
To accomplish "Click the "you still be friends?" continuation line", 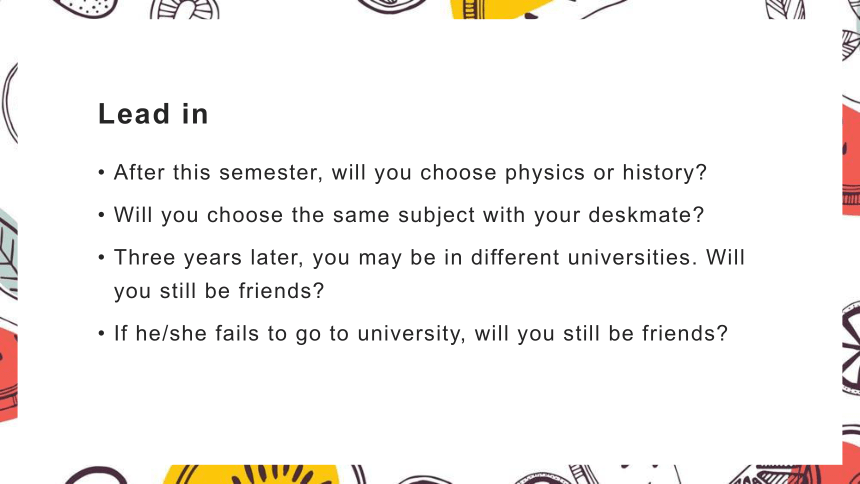I will (x=219, y=291).
